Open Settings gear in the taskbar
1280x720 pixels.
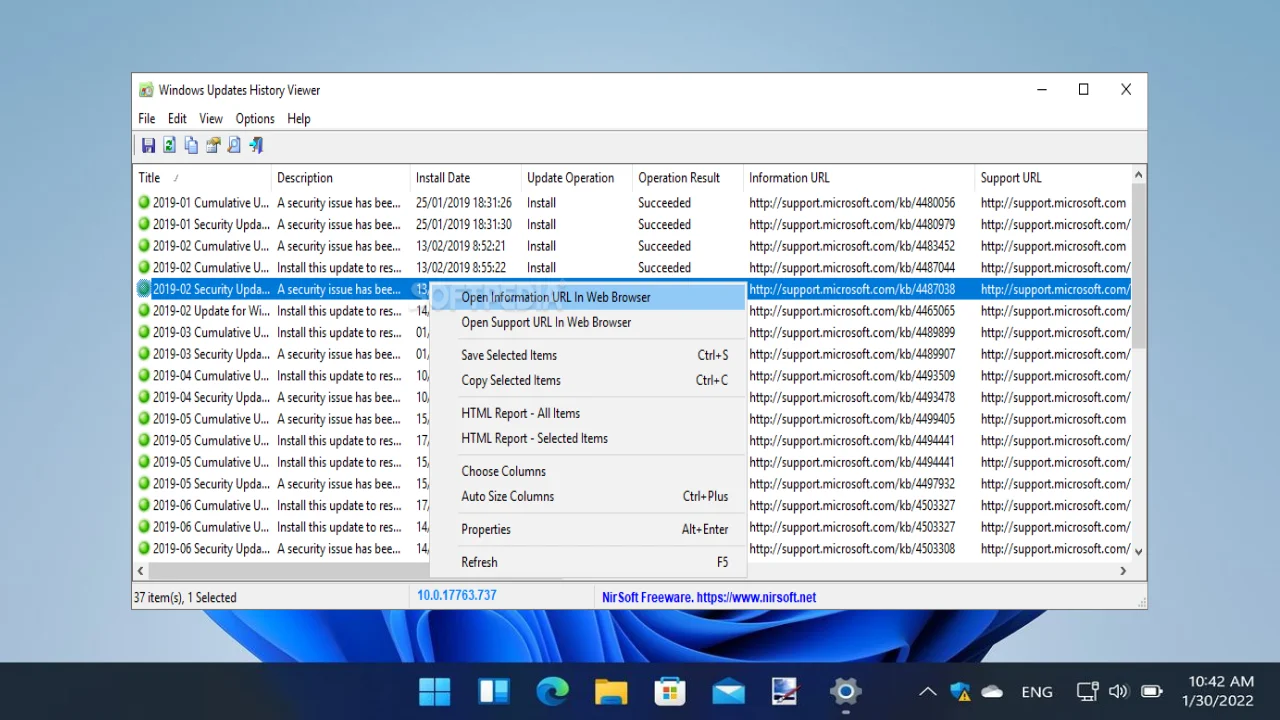tap(846, 691)
